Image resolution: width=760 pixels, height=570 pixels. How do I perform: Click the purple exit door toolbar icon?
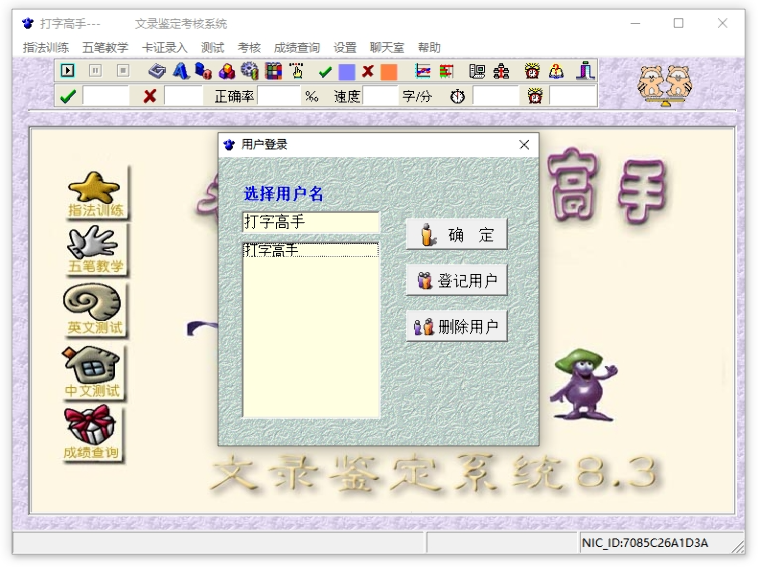pos(585,71)
